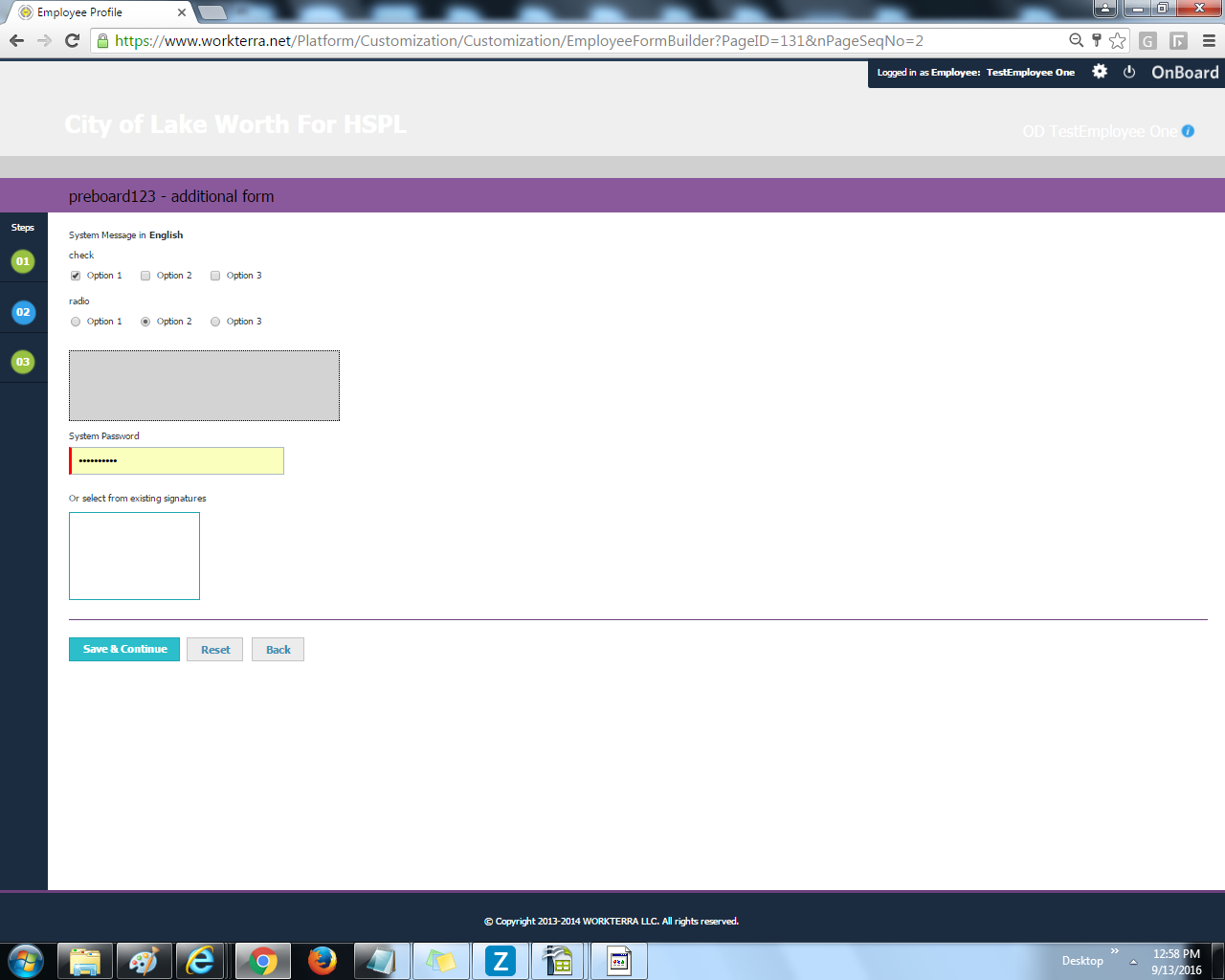
Task: Click the power logout icon
Action: click(1129, 72)
